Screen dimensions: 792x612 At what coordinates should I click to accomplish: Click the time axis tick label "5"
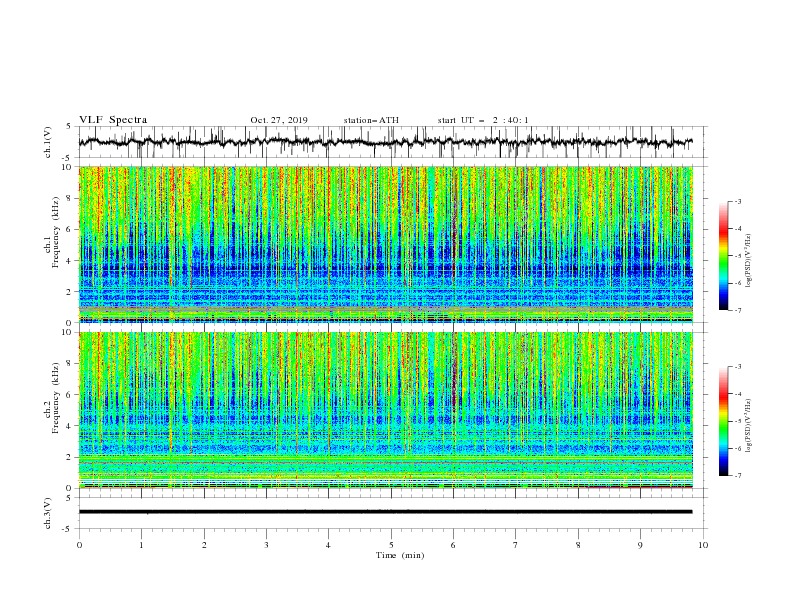(x=391, y=545)
